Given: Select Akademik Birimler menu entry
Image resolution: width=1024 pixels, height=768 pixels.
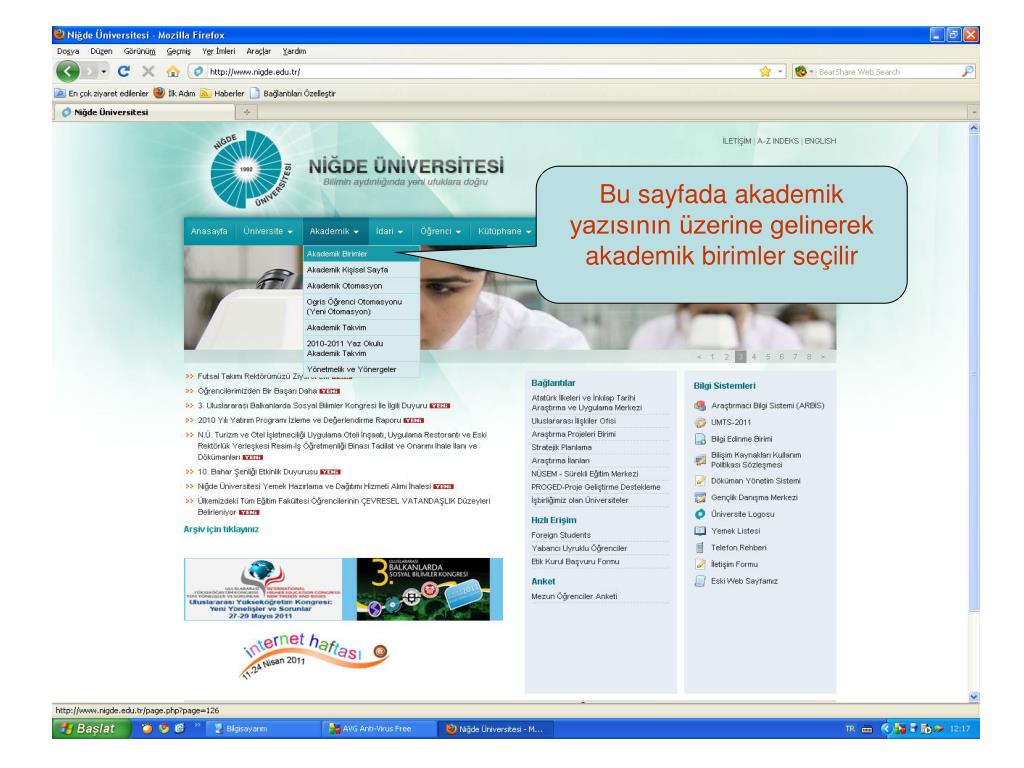Looking at the screenshot, I should coord(361,253).
